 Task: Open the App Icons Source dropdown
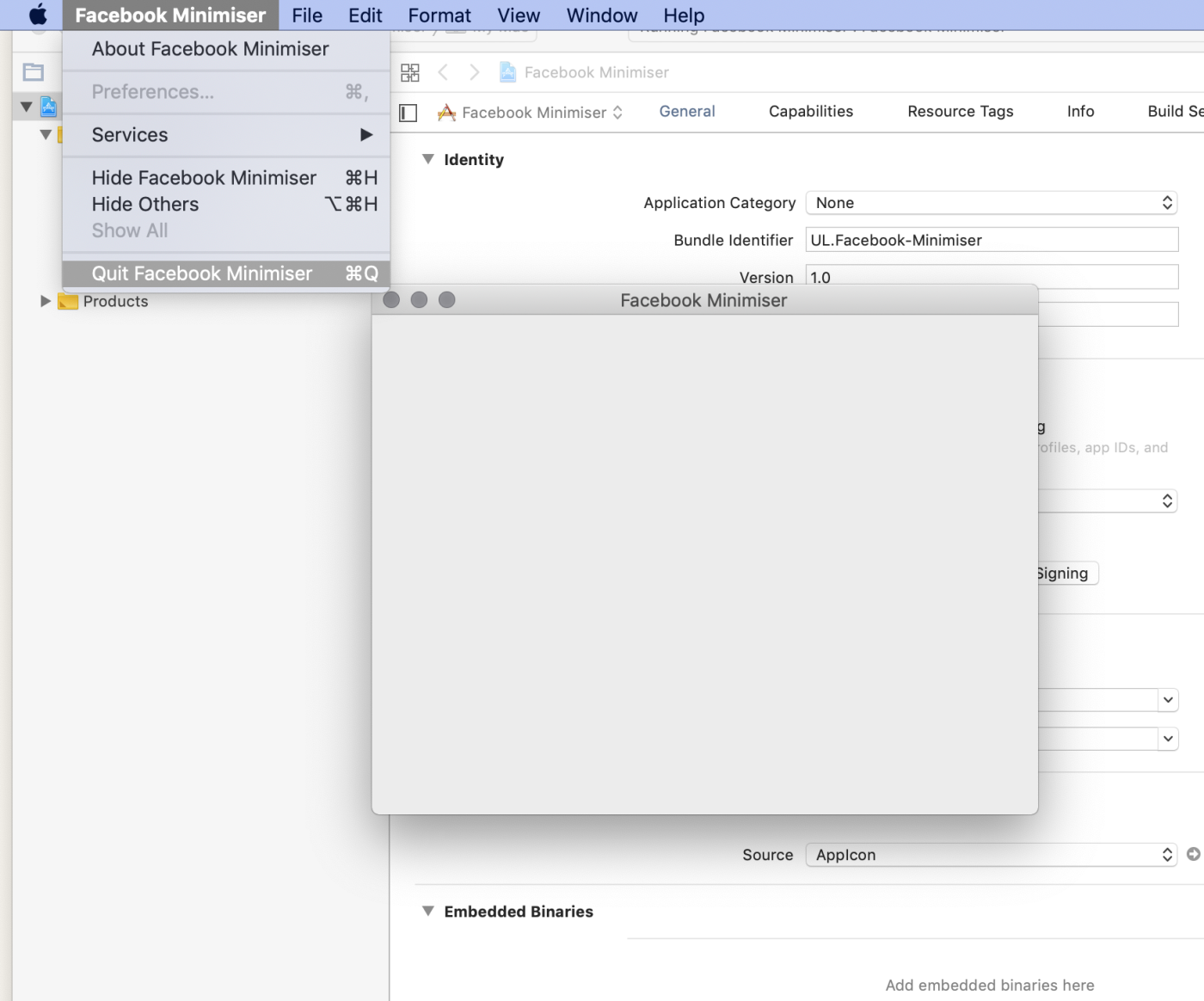[x=991, y=855]
